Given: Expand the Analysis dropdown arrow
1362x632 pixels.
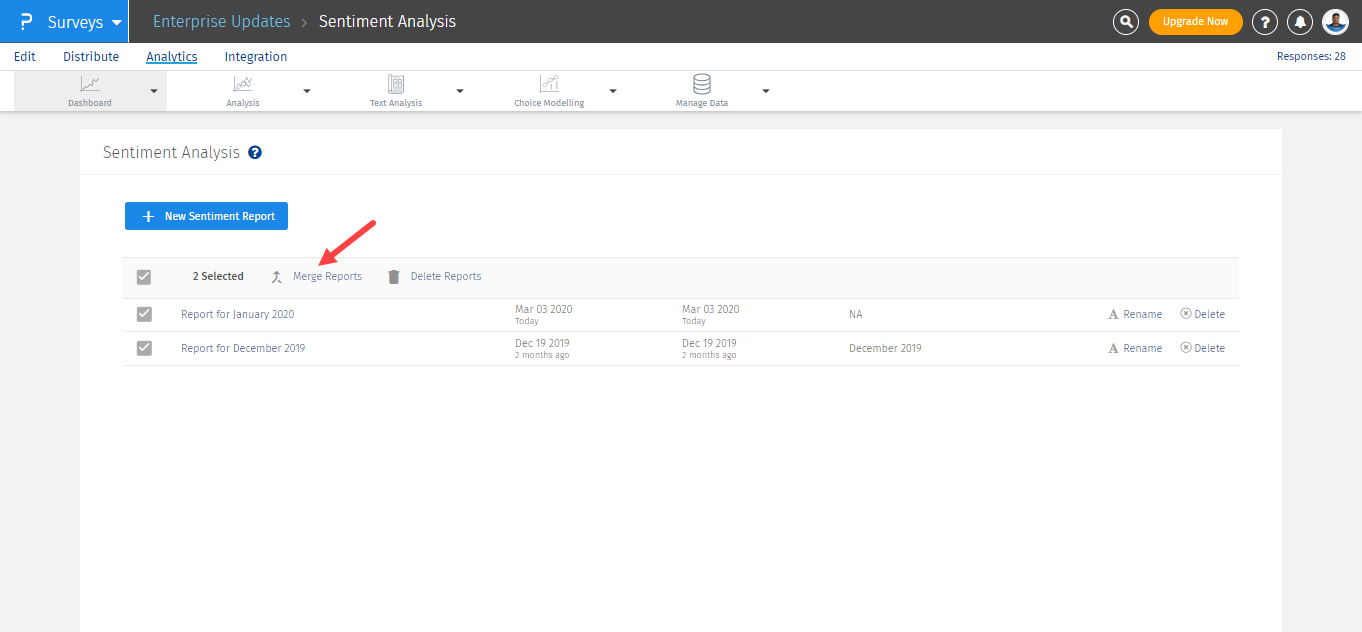Looking at the screenshot, I should (x=307, y=91).
